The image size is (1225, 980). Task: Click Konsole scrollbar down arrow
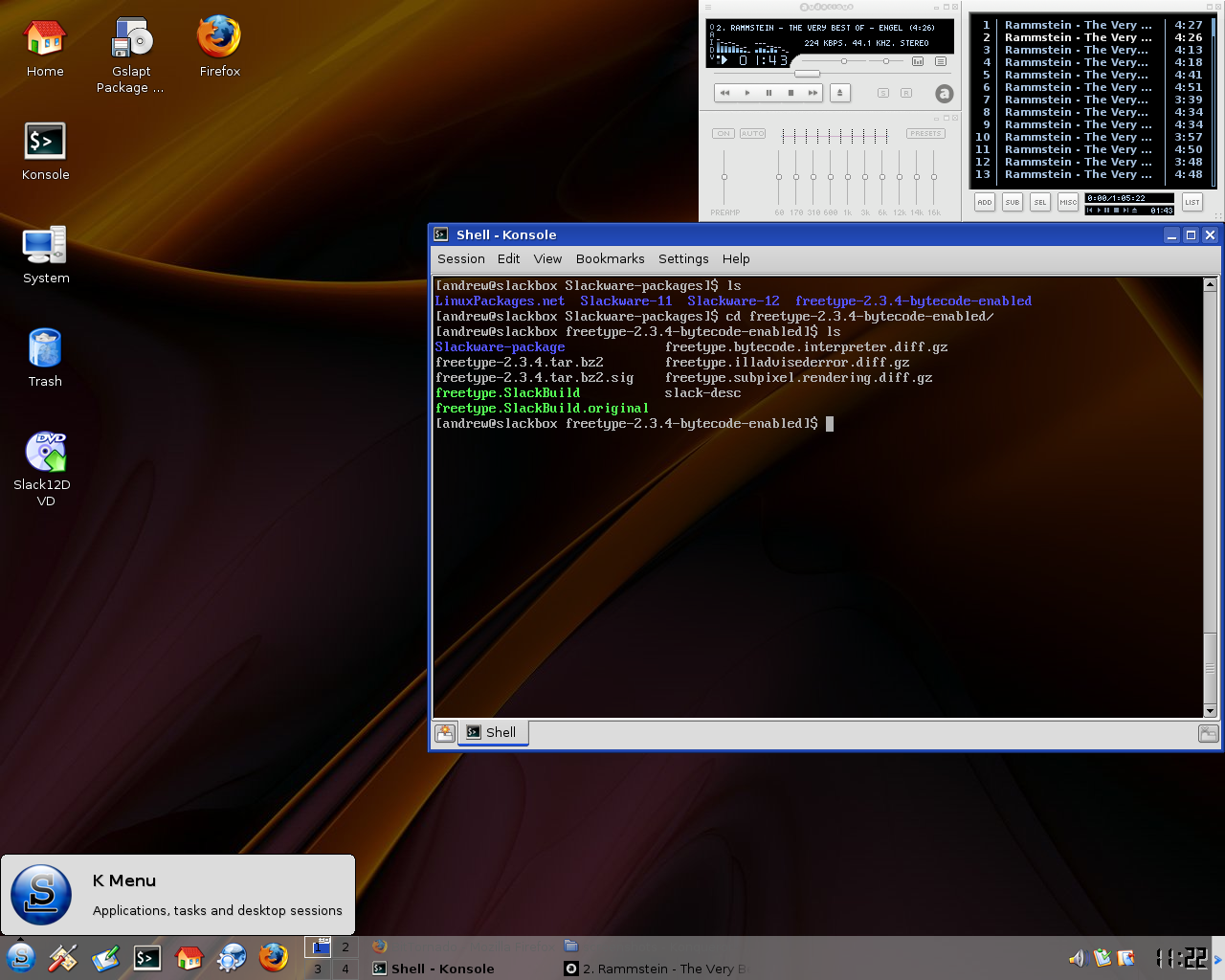(x=1210, y=710)
